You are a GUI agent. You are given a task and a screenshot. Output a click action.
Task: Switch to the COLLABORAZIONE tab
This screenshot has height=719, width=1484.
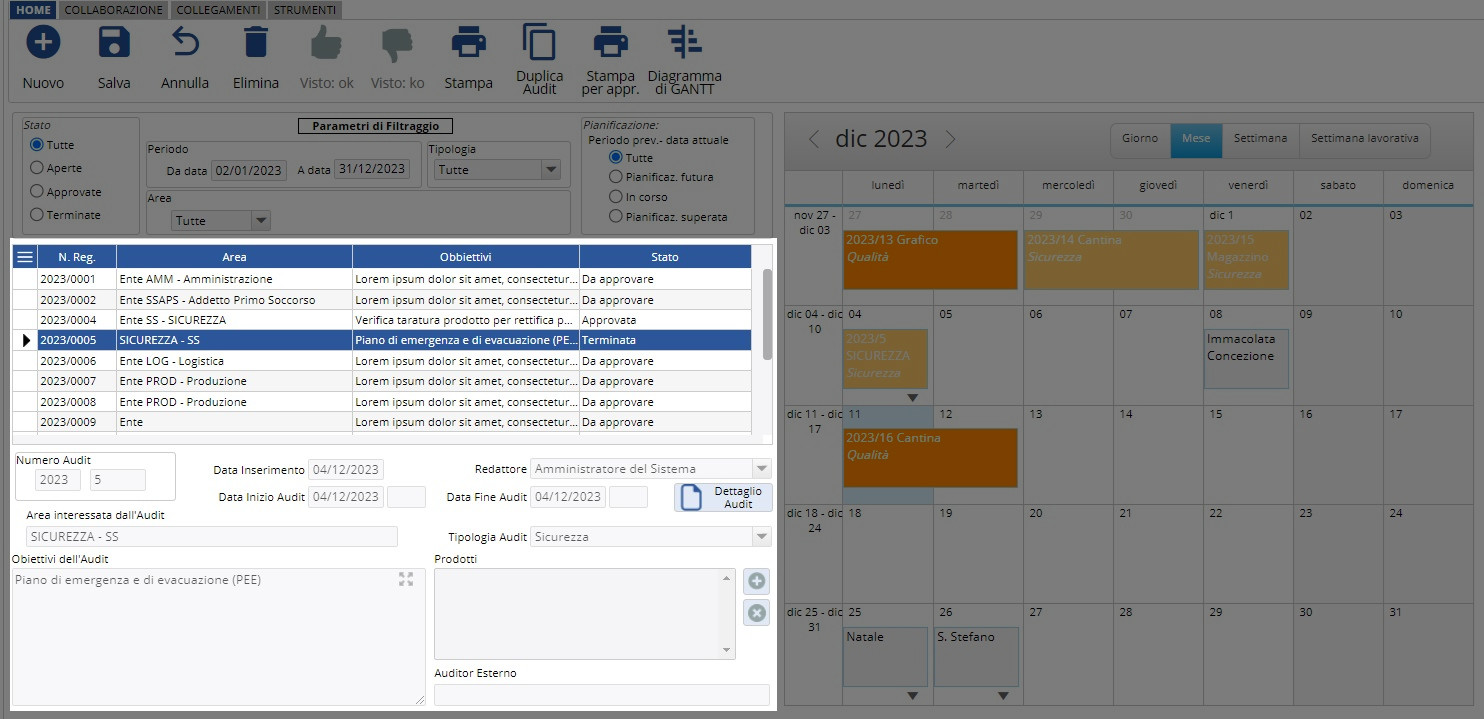point(113,10)
